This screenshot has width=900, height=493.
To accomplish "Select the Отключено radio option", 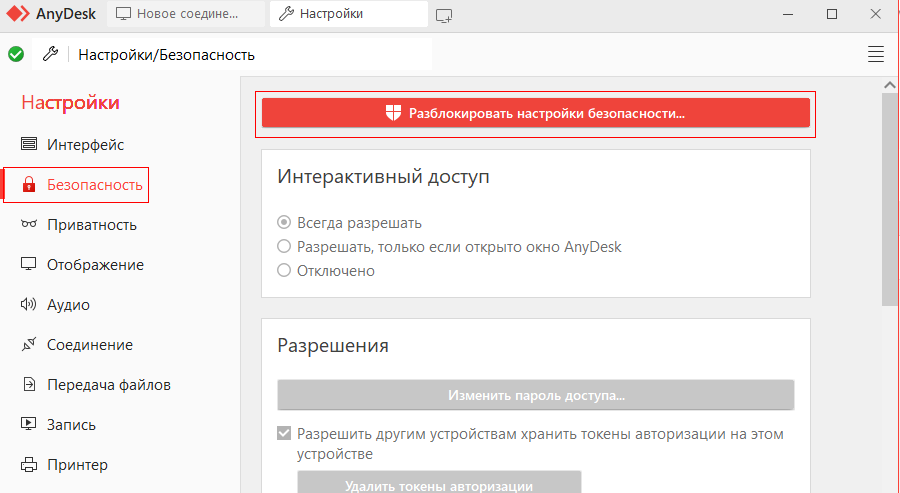I will 284,271.
